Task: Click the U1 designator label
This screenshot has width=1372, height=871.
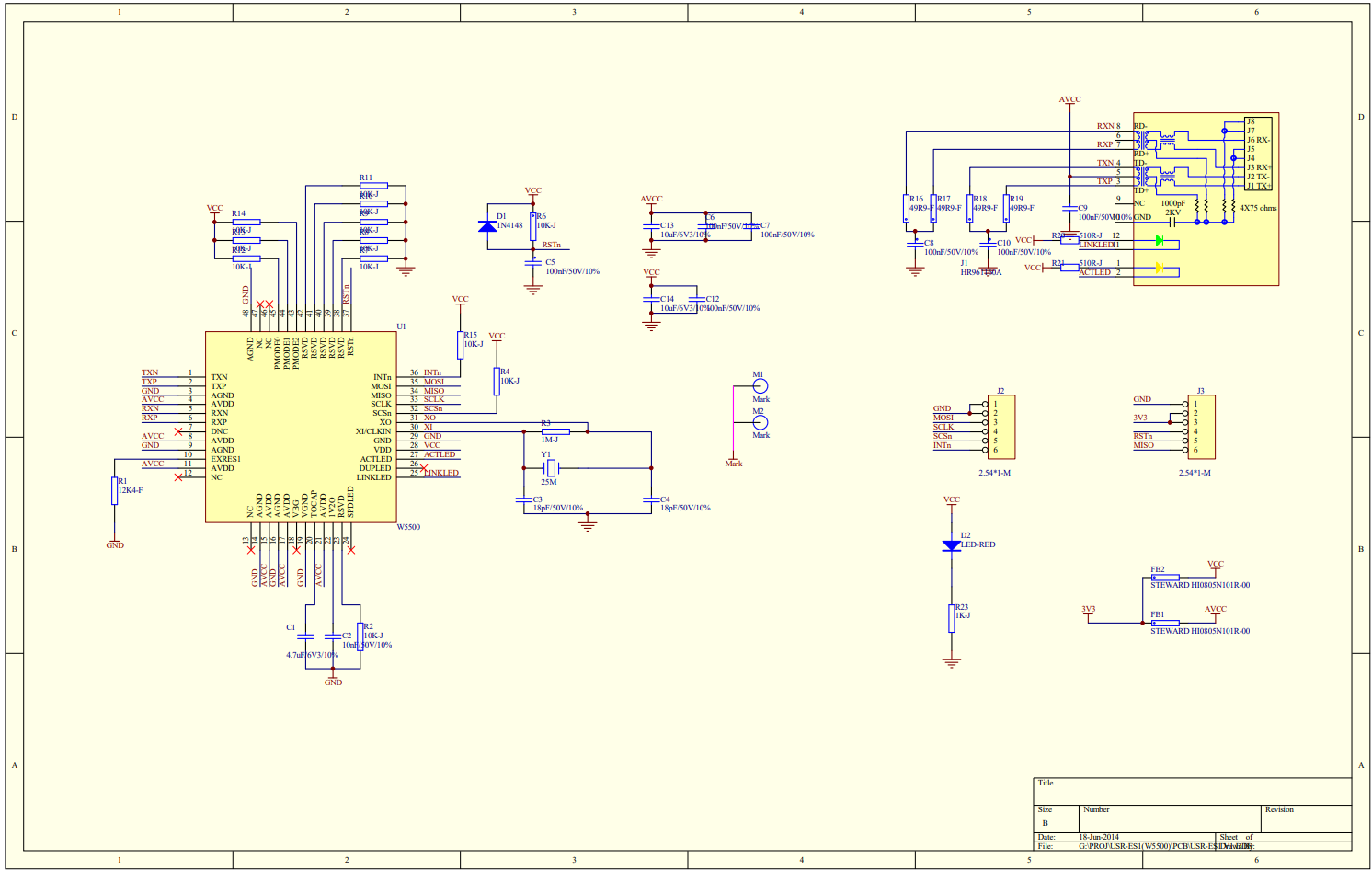Action: 401,327
